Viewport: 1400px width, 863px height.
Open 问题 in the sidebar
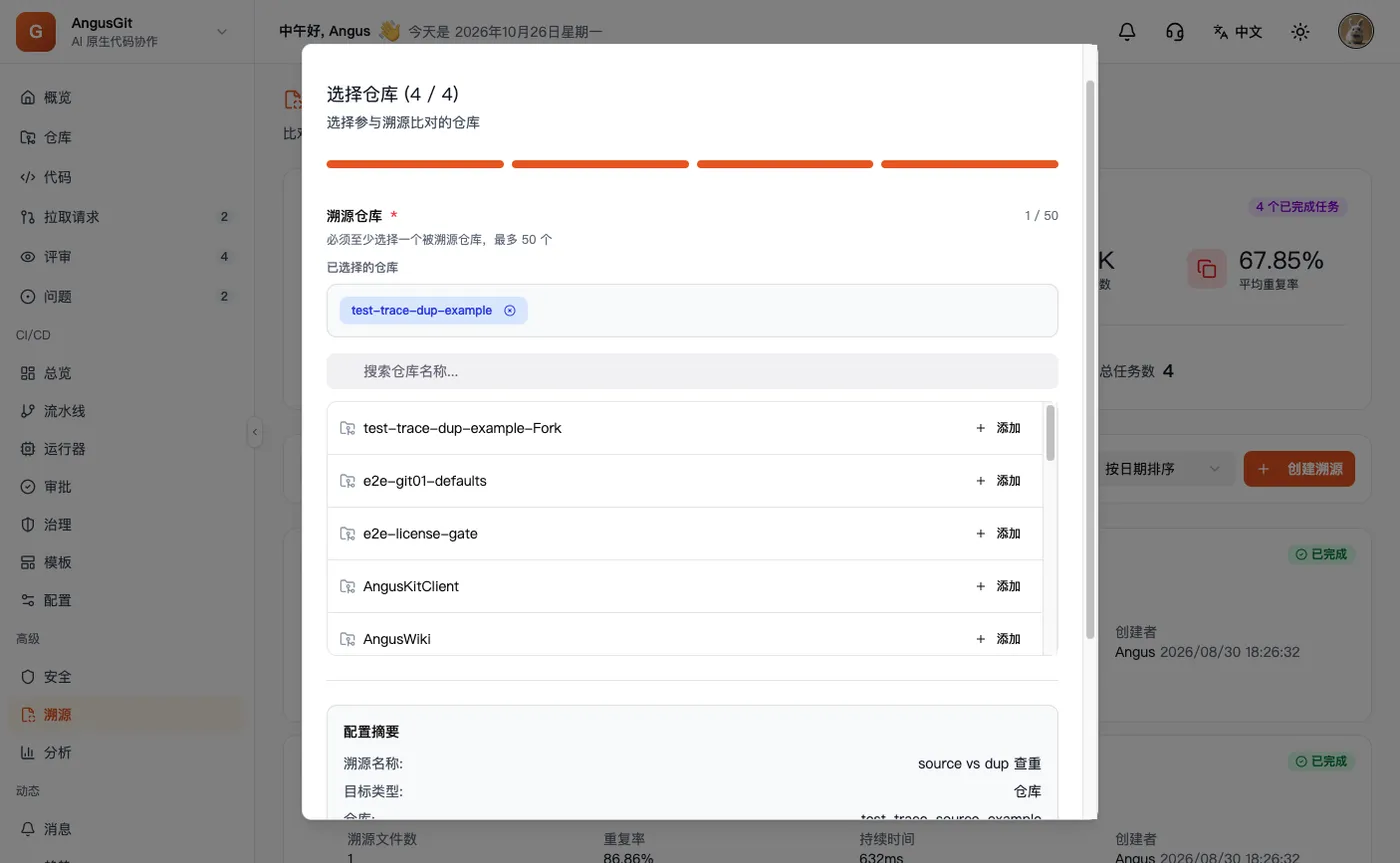click(x=125, y=296)
